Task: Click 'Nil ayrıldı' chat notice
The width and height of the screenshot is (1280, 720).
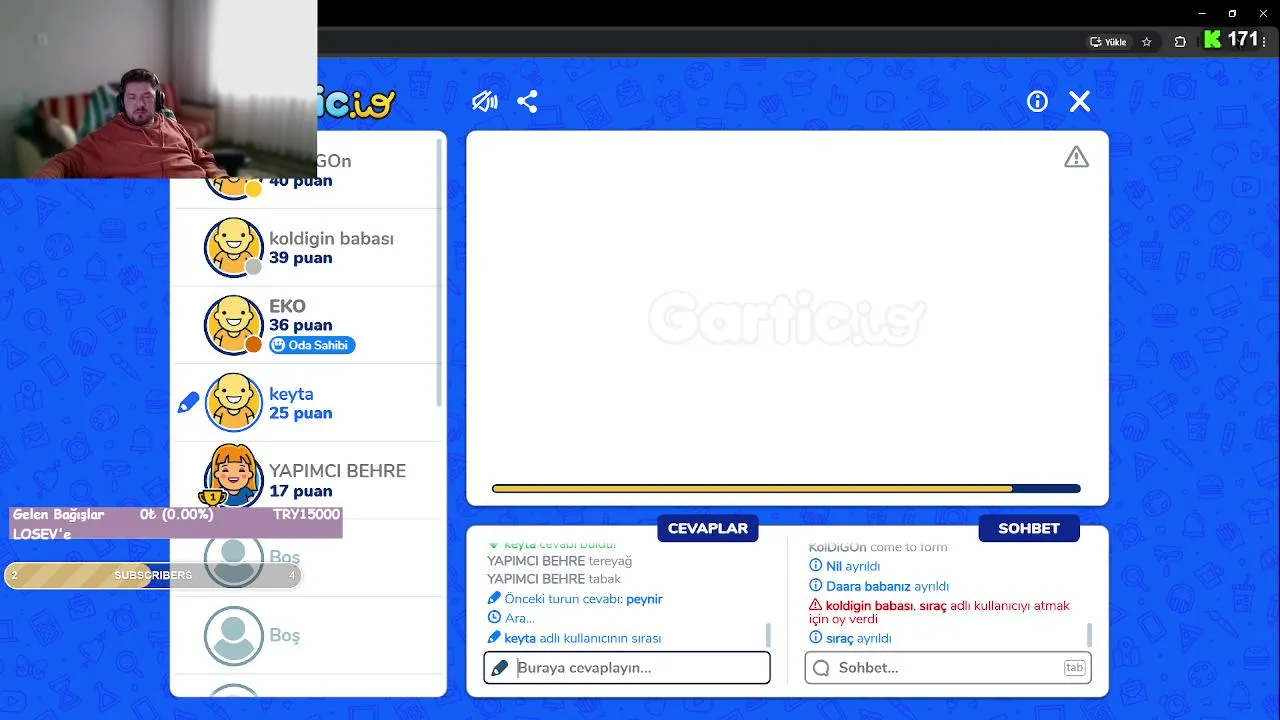Action: 844,566
